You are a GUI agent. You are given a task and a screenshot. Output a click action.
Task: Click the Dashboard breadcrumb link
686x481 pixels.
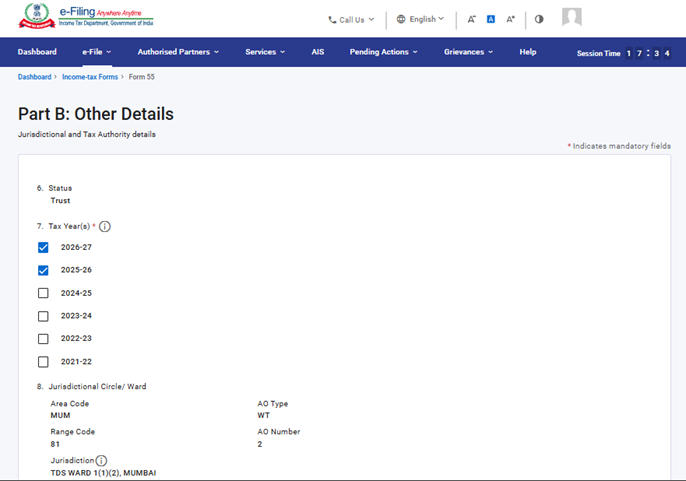pos(34,77)
